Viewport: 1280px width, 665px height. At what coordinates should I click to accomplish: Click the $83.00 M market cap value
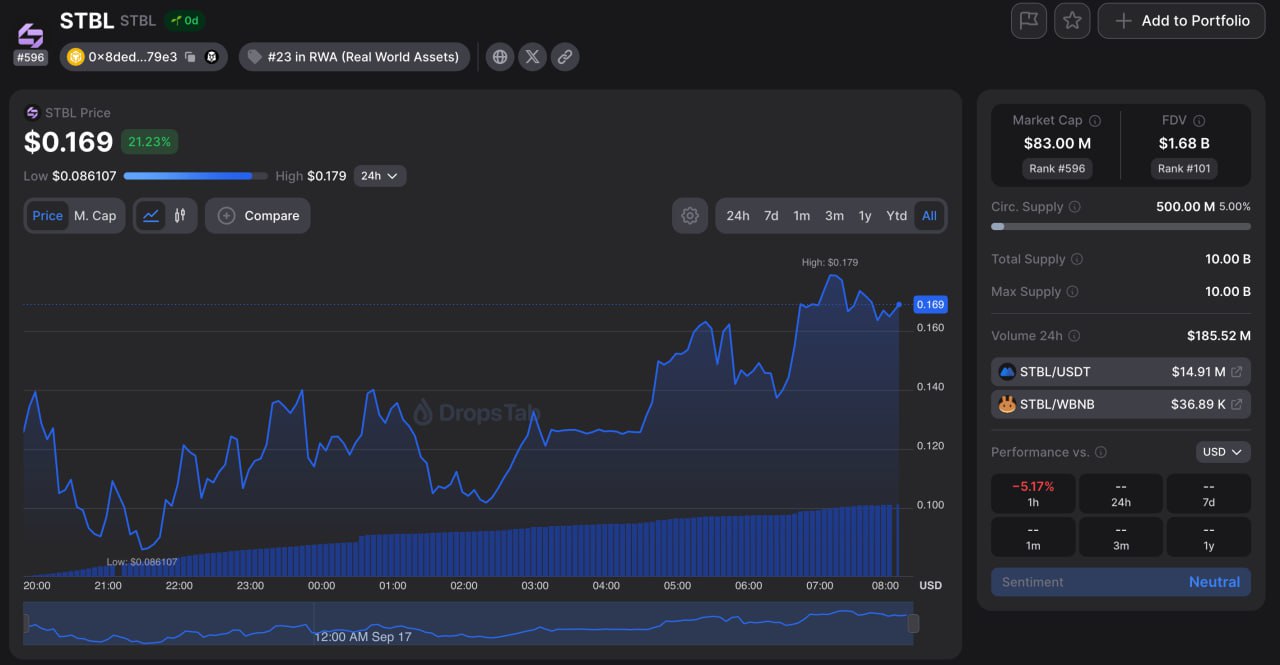1057,143
